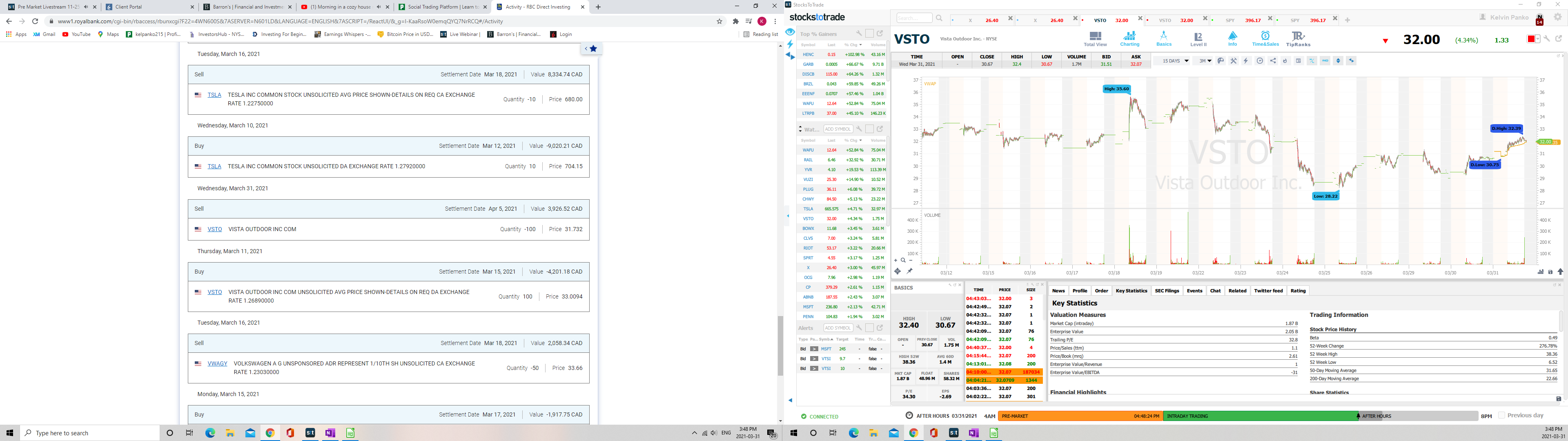This screenshot has height=441, width=1568.
Task: Open the TipRanks icon
Action: [x=1298, y=38]
